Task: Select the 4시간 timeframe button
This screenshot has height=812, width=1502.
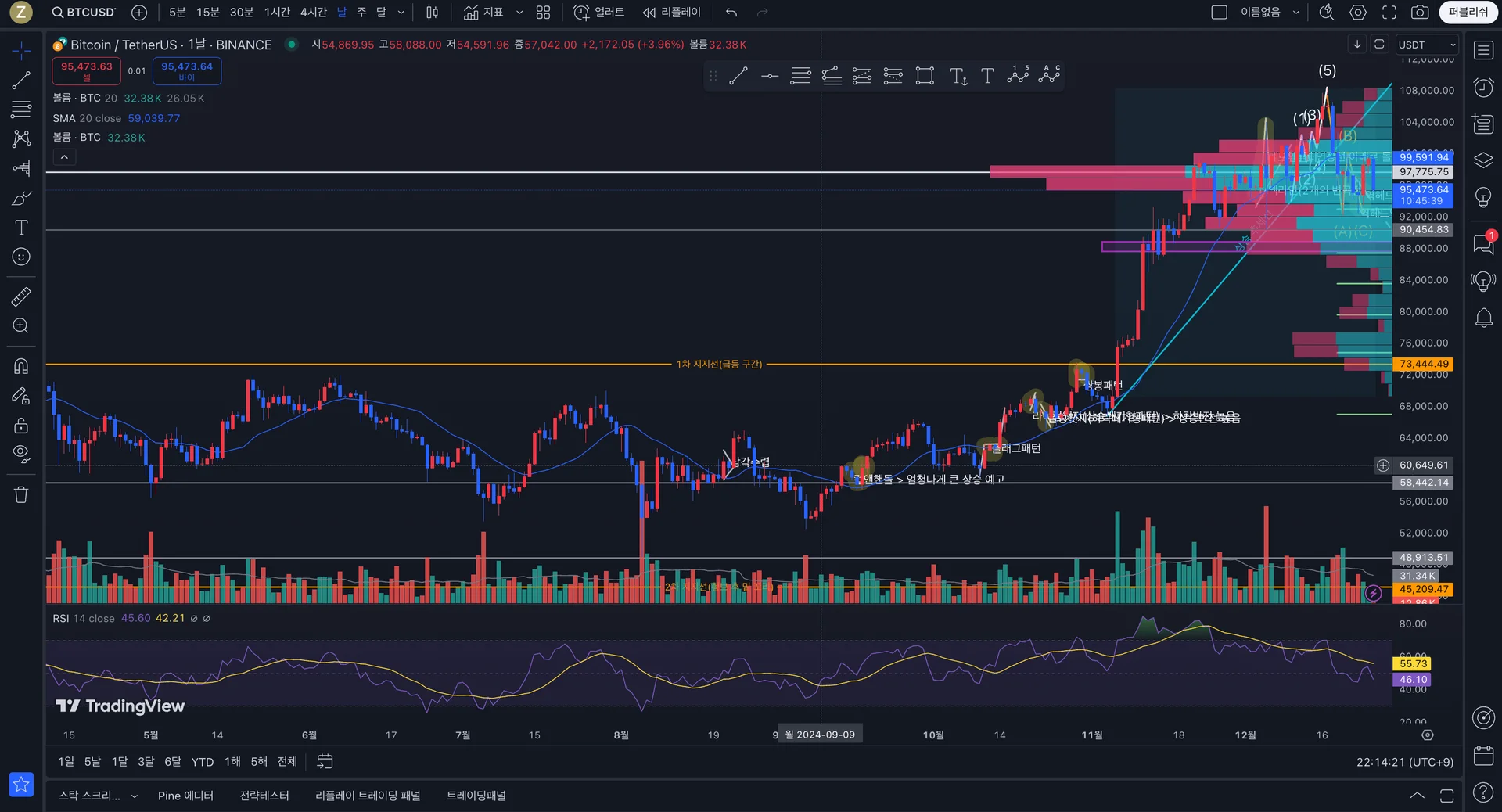Action: coord(313,13)
